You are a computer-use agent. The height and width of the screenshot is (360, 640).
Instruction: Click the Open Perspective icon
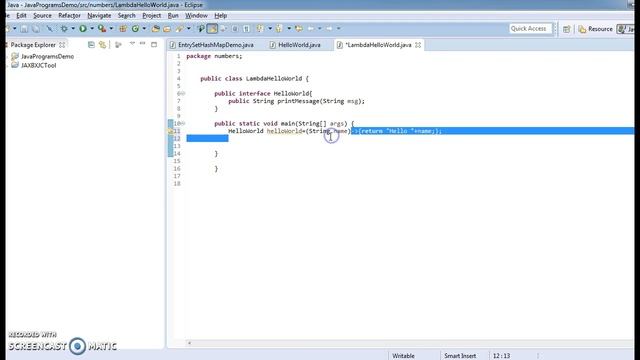point(567,29)
